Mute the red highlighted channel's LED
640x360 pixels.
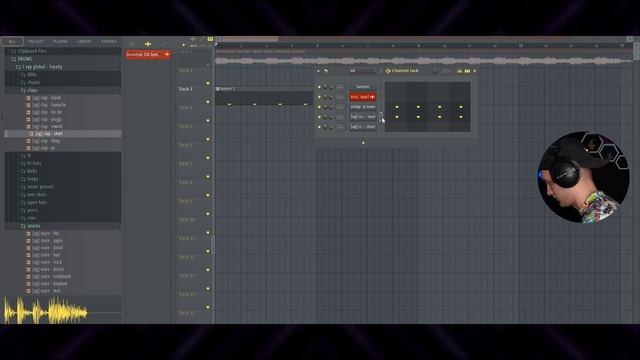tap(319, 97)
